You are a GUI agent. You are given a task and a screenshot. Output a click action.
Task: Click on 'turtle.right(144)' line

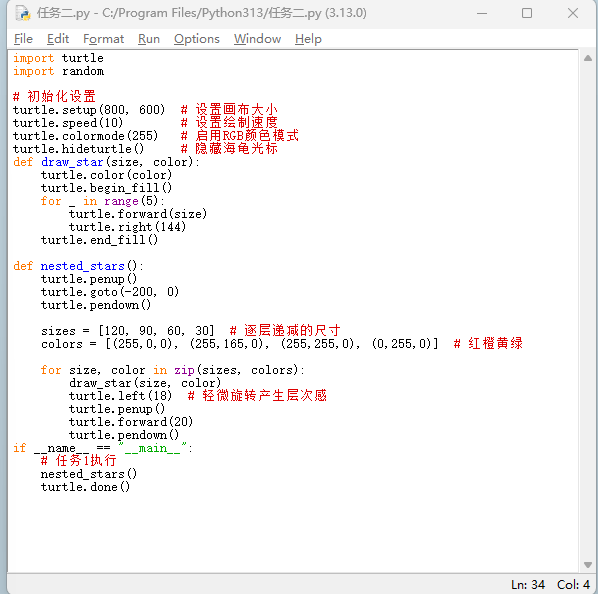[127, 227]
